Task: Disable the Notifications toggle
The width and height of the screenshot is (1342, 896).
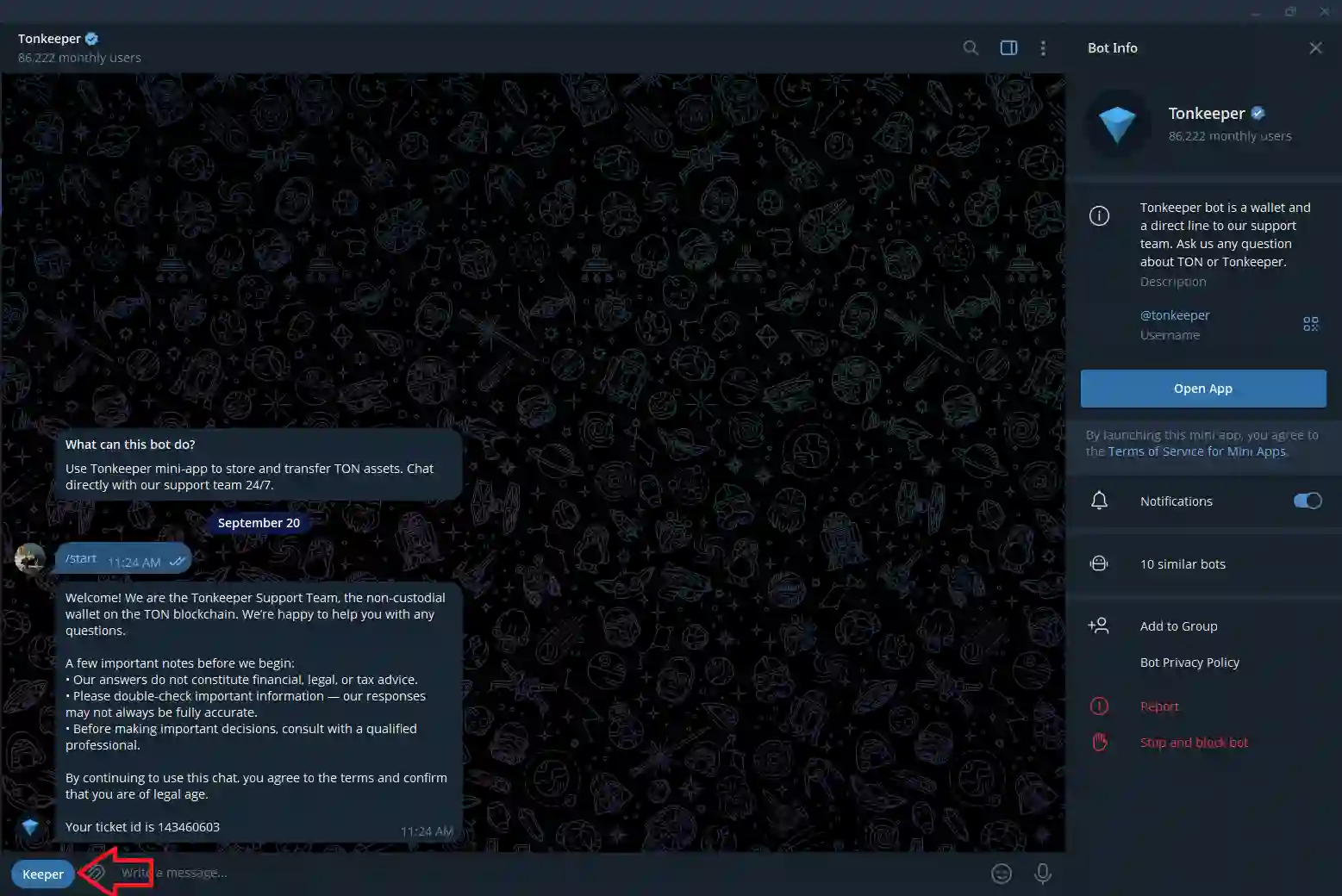Action: pos(1307,501)
